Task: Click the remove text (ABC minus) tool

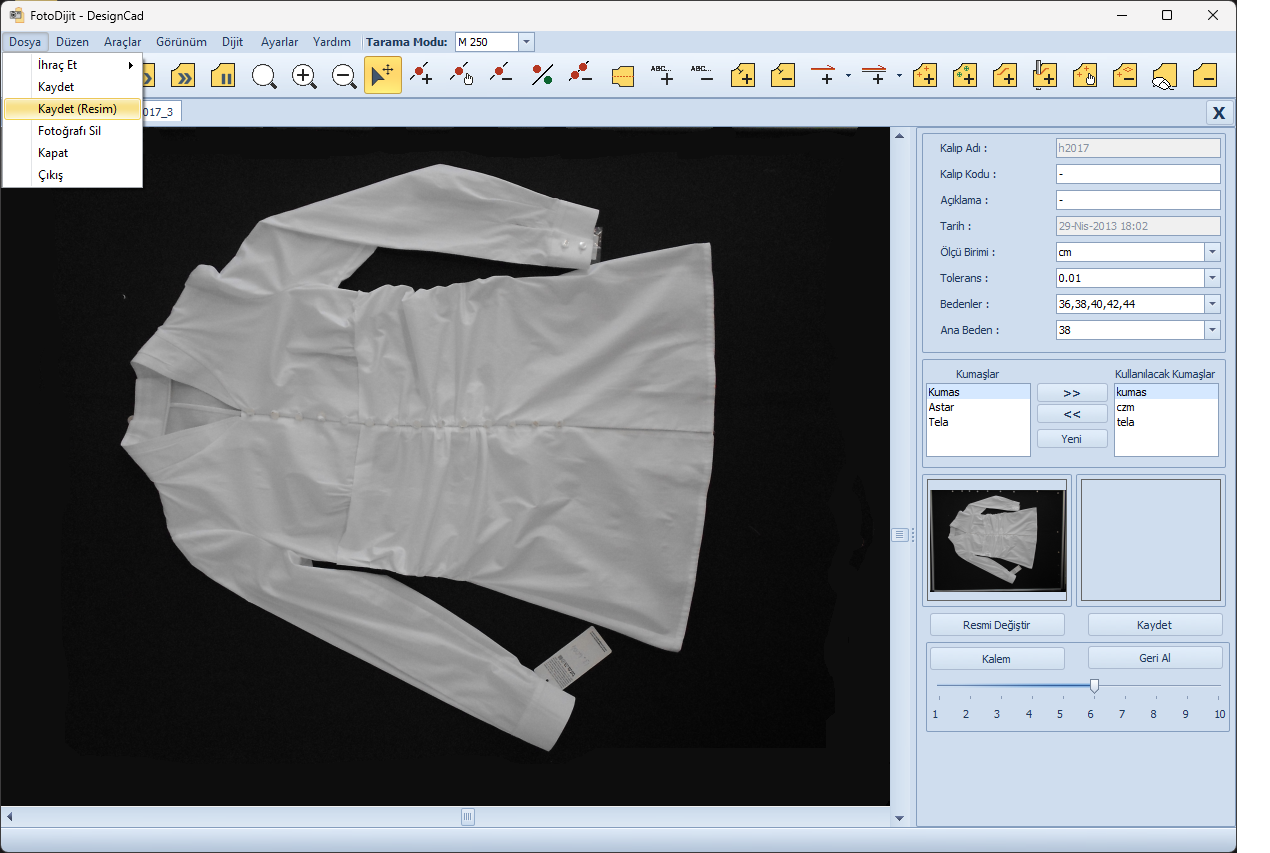Action: coord(702,76)
